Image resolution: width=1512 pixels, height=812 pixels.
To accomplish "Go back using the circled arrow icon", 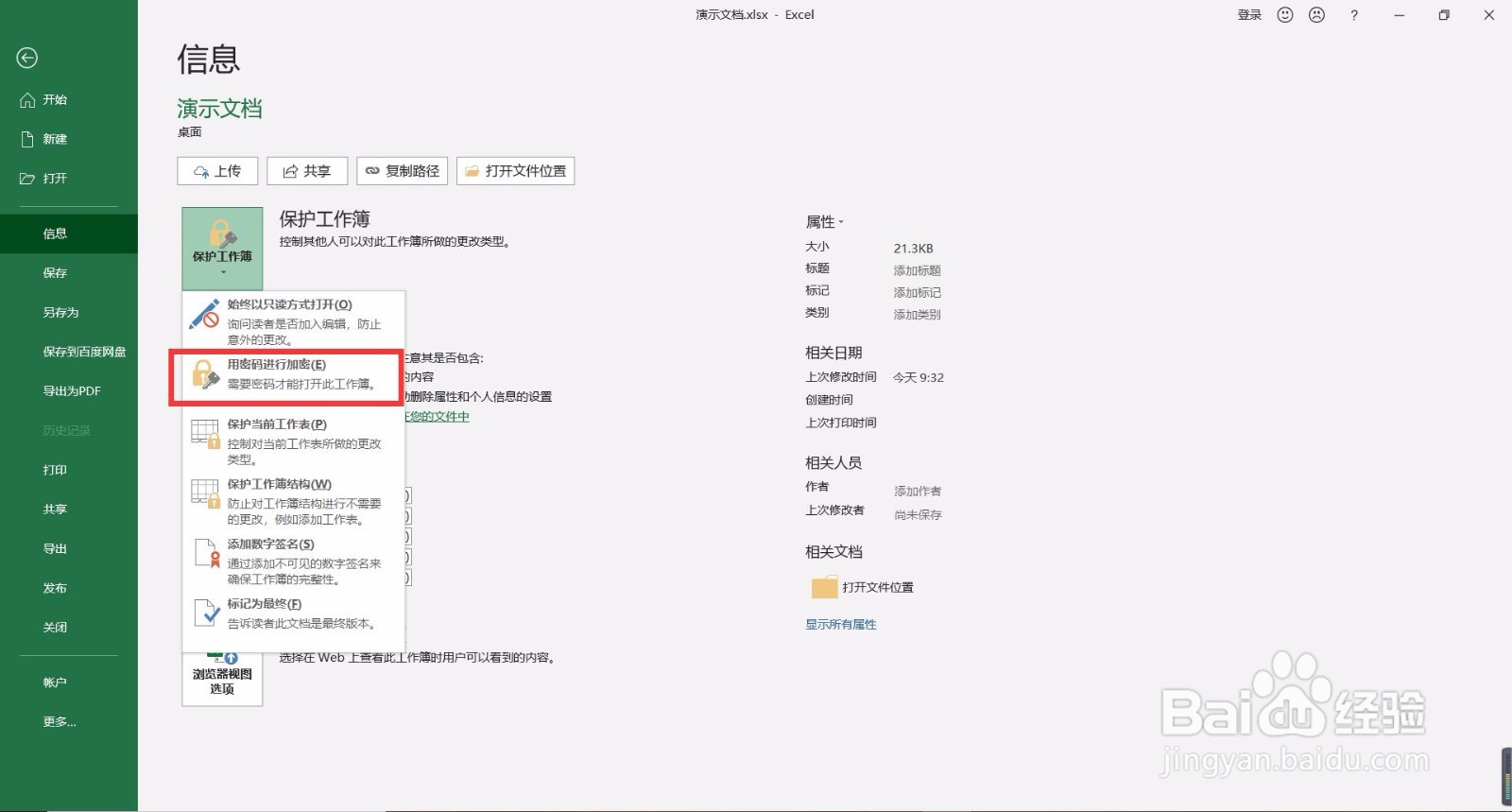I will pyautogui.click(x=27, y=59).
